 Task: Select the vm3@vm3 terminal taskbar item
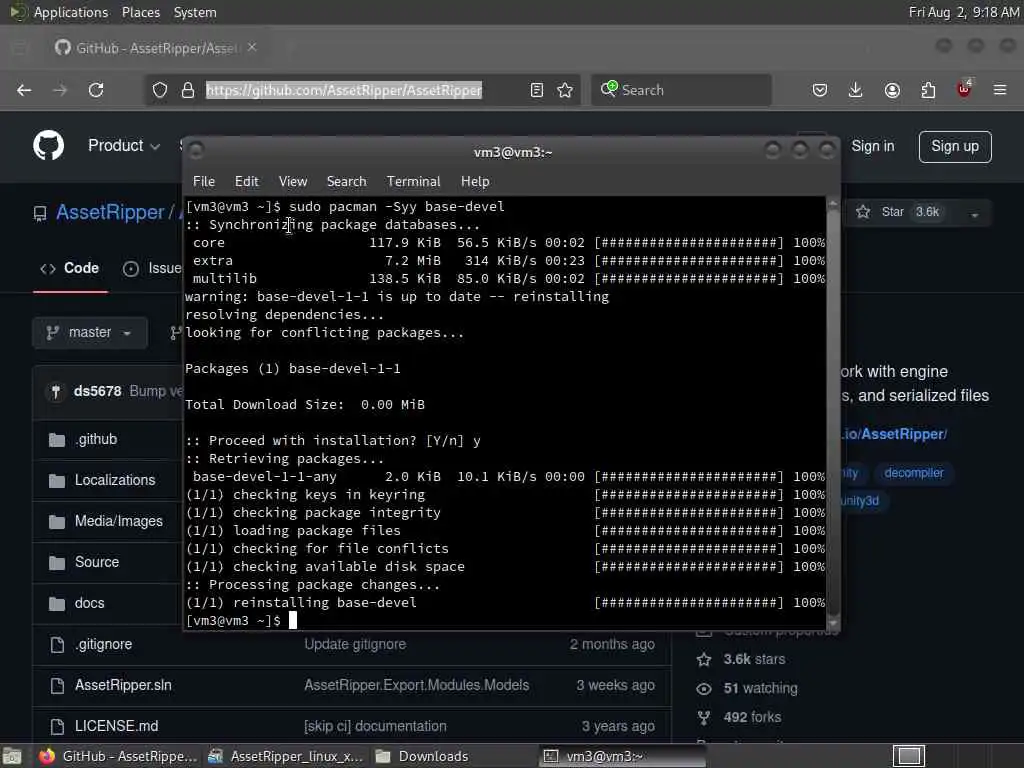point(623,756)
